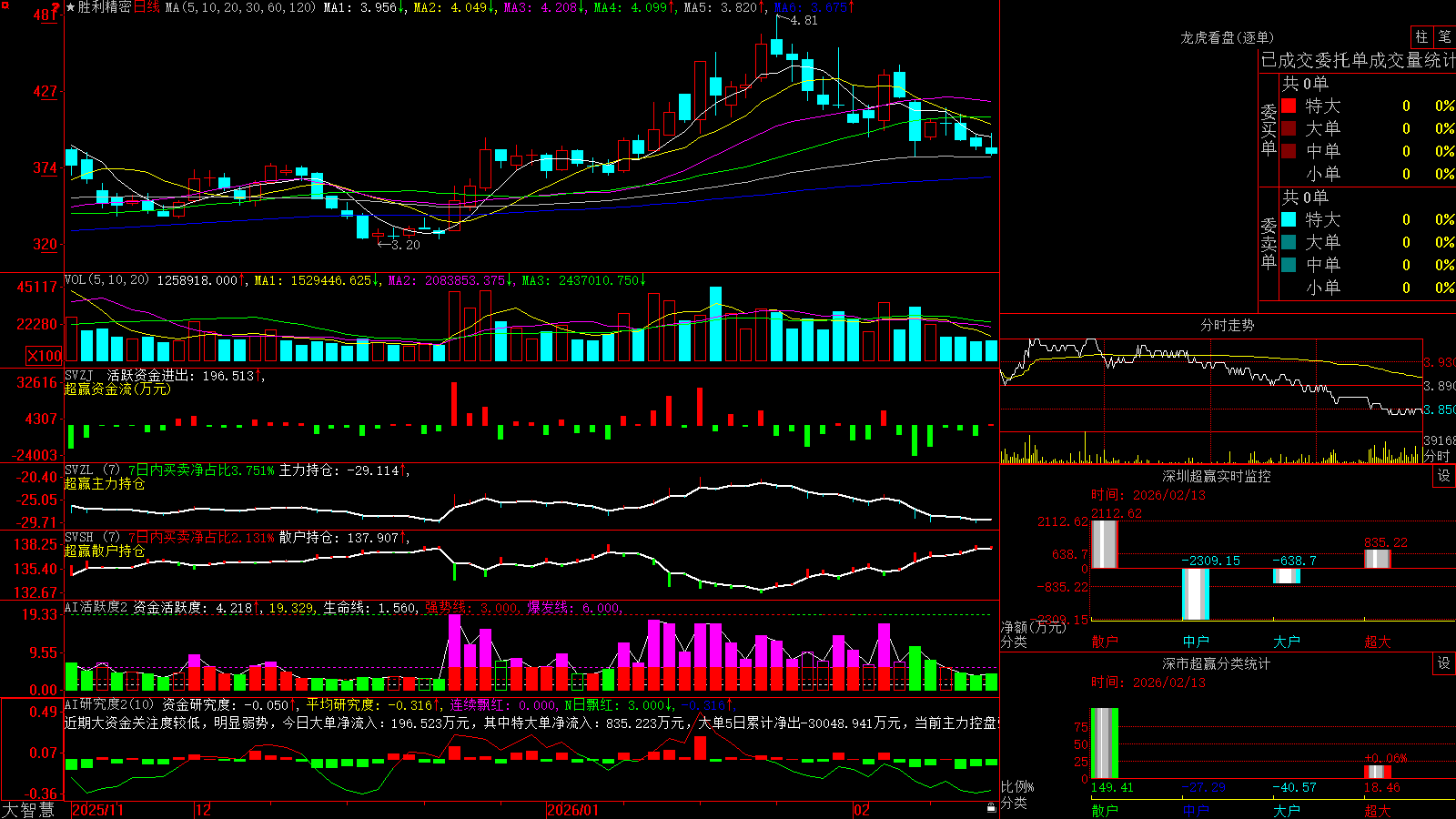This screenshot has height=819, width=1456.
Task: Click the MA3: 4.208 value
Action: [544, 7]
